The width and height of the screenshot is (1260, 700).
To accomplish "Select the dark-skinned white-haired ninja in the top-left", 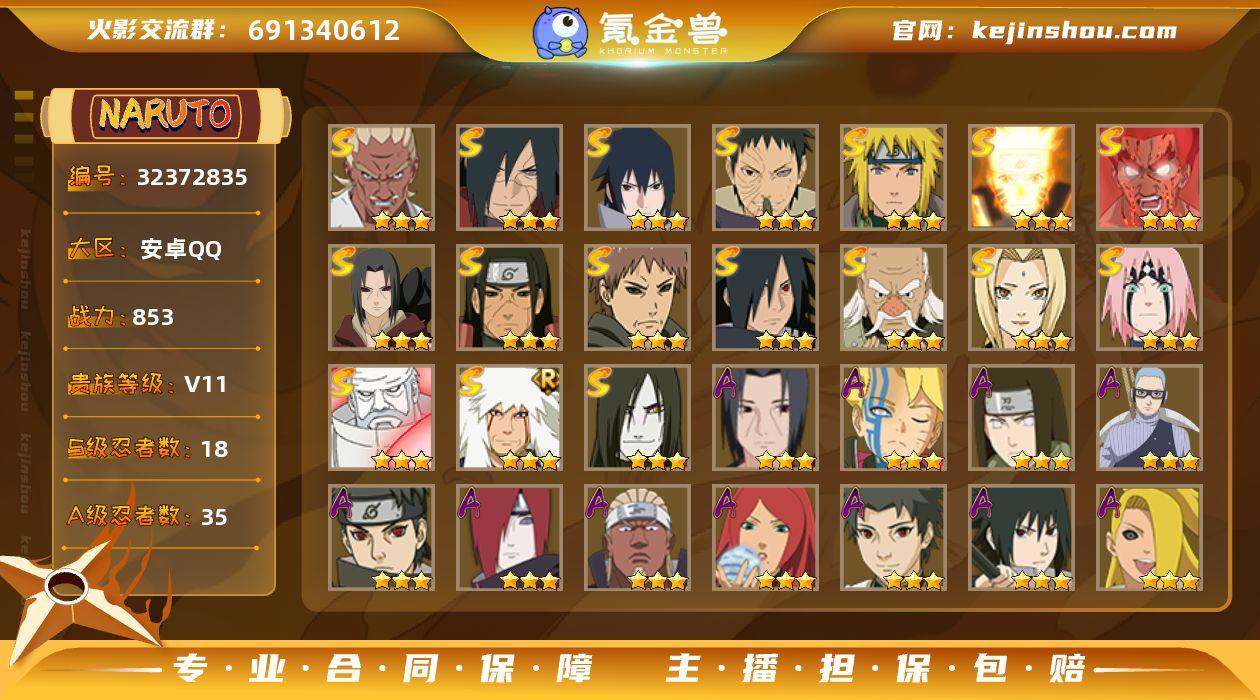I will pyautogui.click(x=381, y=178).
